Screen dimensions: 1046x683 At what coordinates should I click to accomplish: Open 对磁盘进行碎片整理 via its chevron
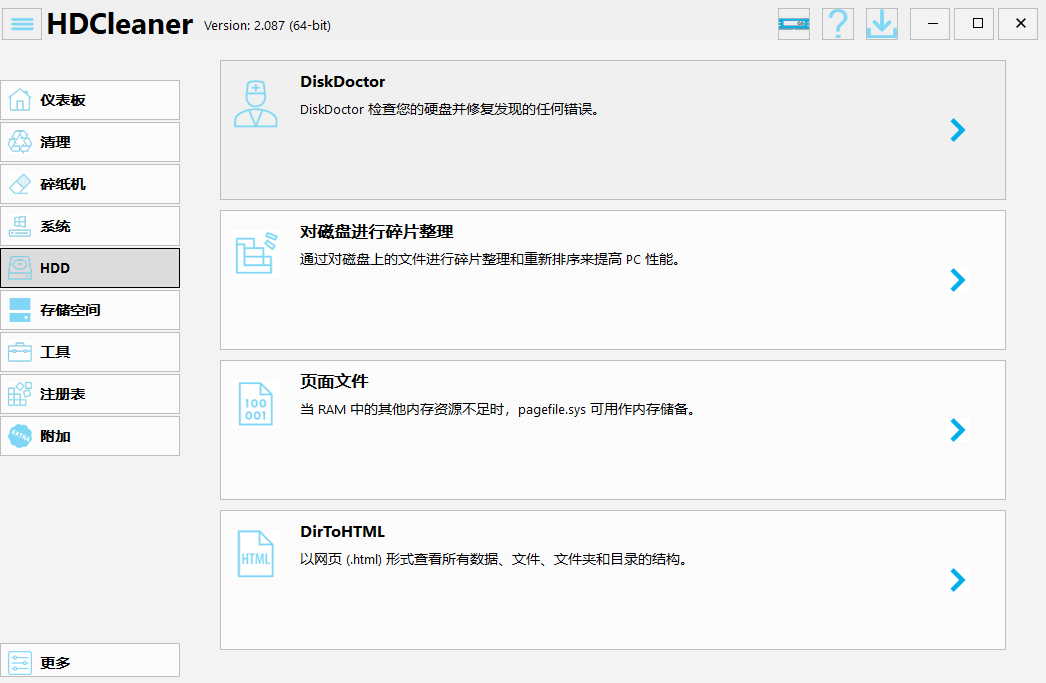[x=958, y=280]
